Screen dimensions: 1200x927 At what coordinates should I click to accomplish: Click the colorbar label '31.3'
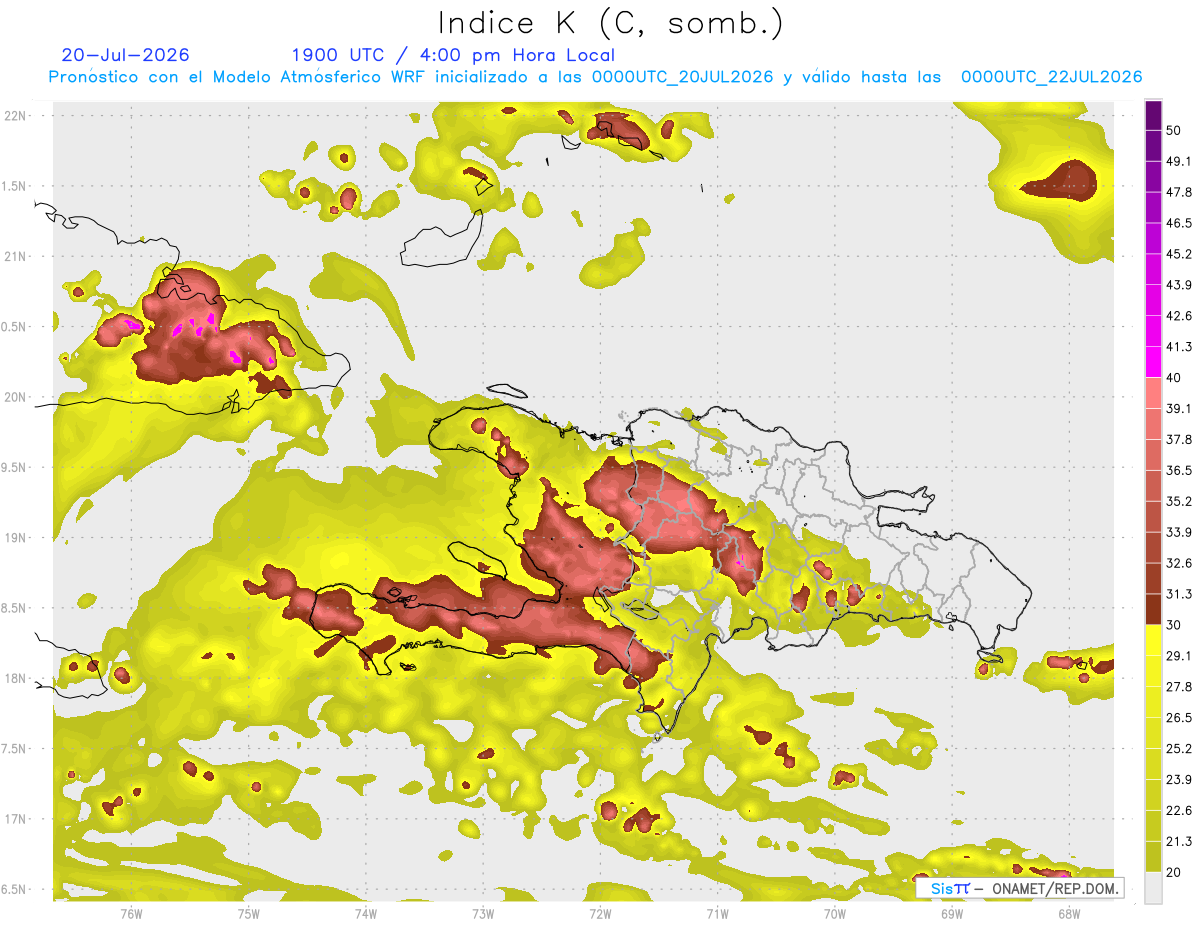[x=1179, y=594]
